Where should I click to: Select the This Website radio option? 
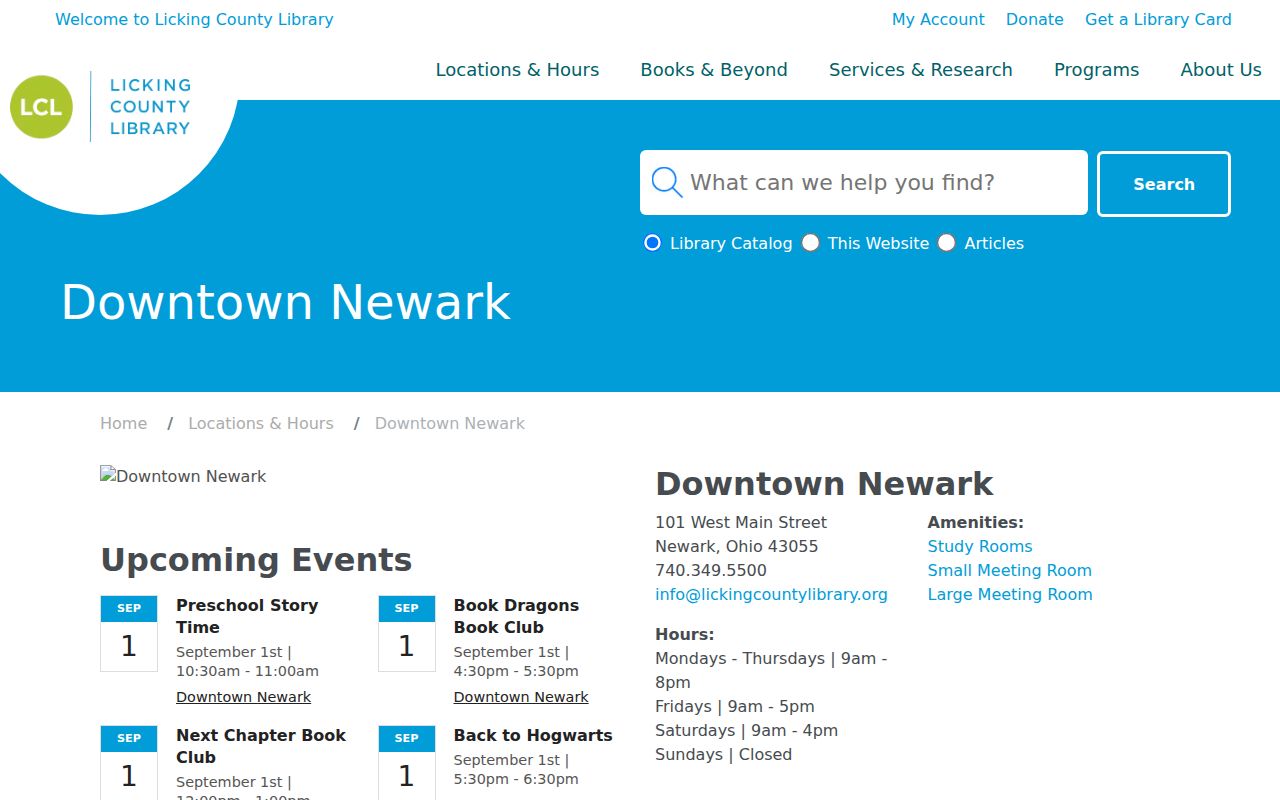click(810, 243)
